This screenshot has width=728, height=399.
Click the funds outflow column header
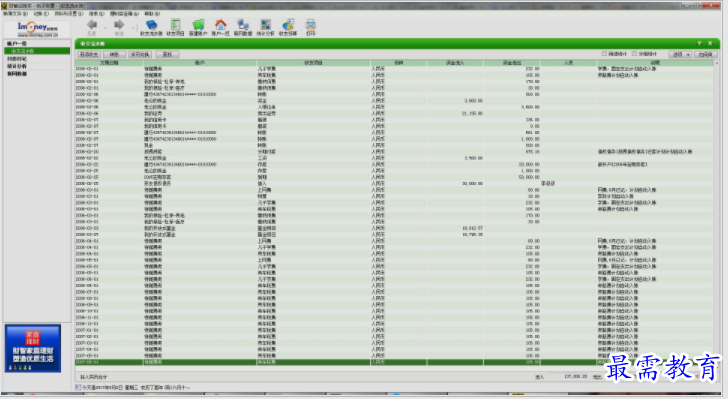(512, 63)
